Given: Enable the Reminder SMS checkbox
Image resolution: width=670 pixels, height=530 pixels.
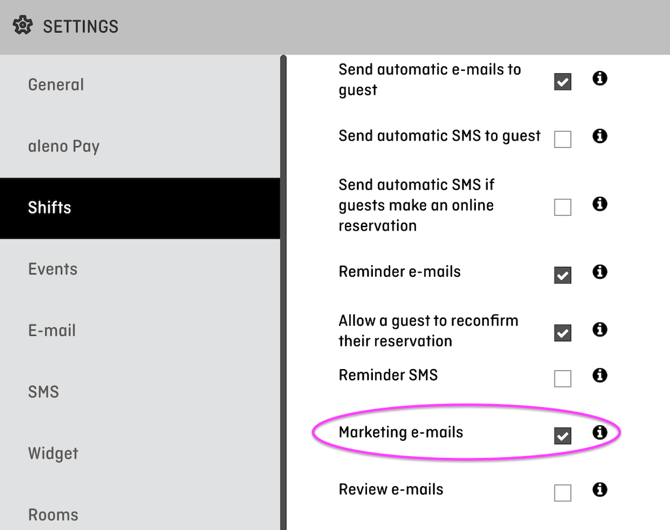Looking at the screenshot, I should (x=562, y=379).
